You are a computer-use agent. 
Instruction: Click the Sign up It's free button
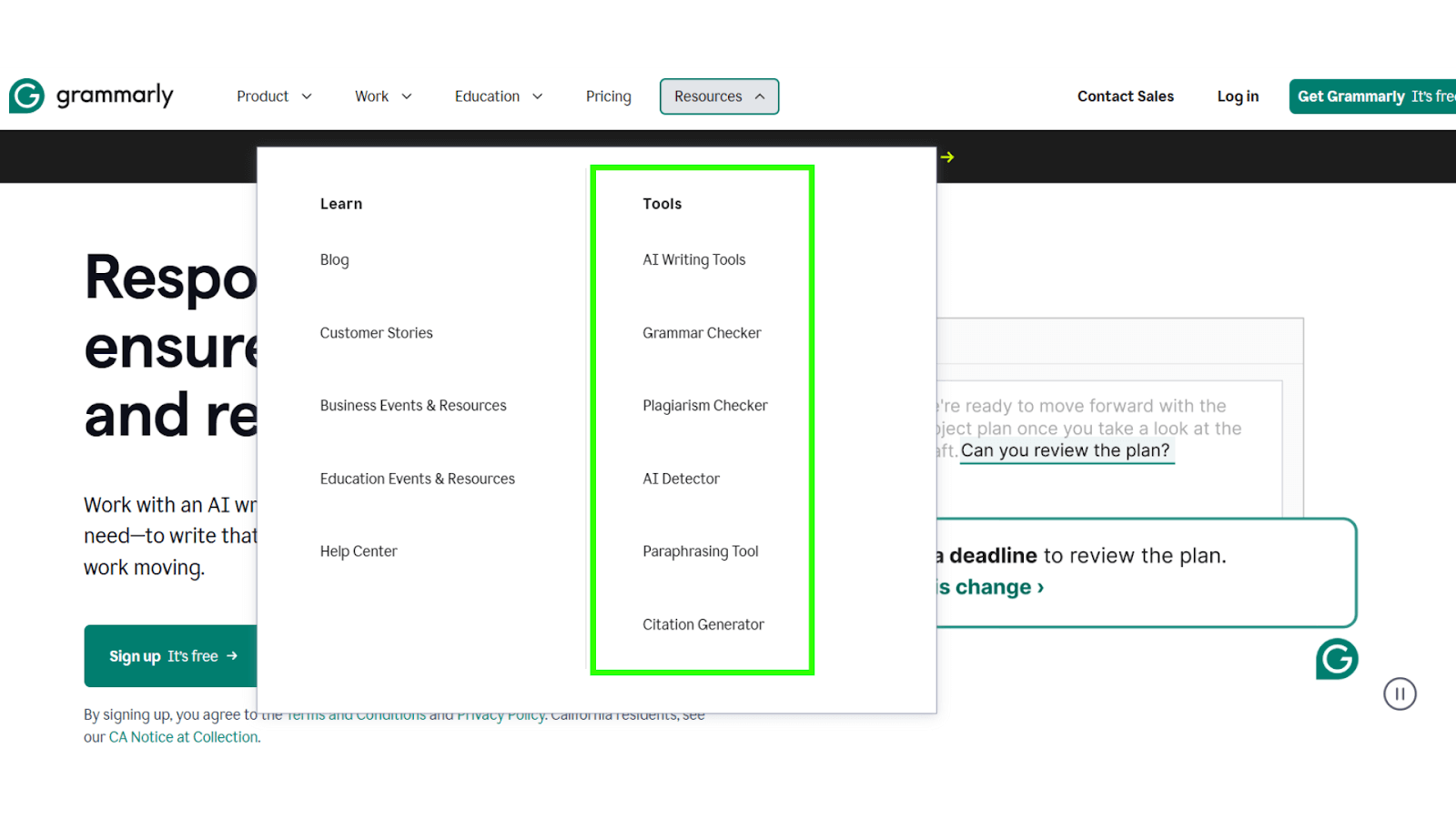(171, 656)
